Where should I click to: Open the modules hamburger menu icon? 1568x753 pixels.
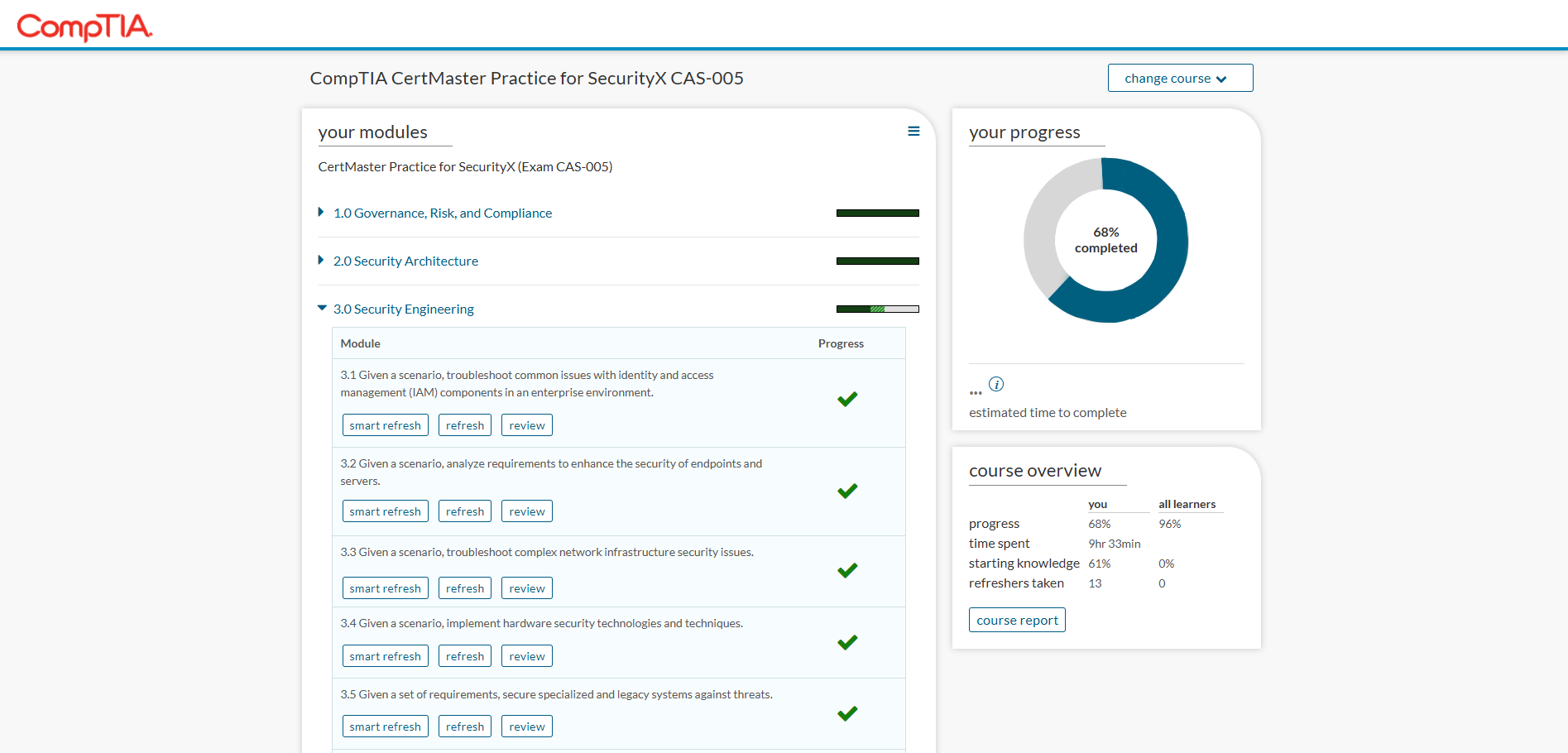pos(913,131)
